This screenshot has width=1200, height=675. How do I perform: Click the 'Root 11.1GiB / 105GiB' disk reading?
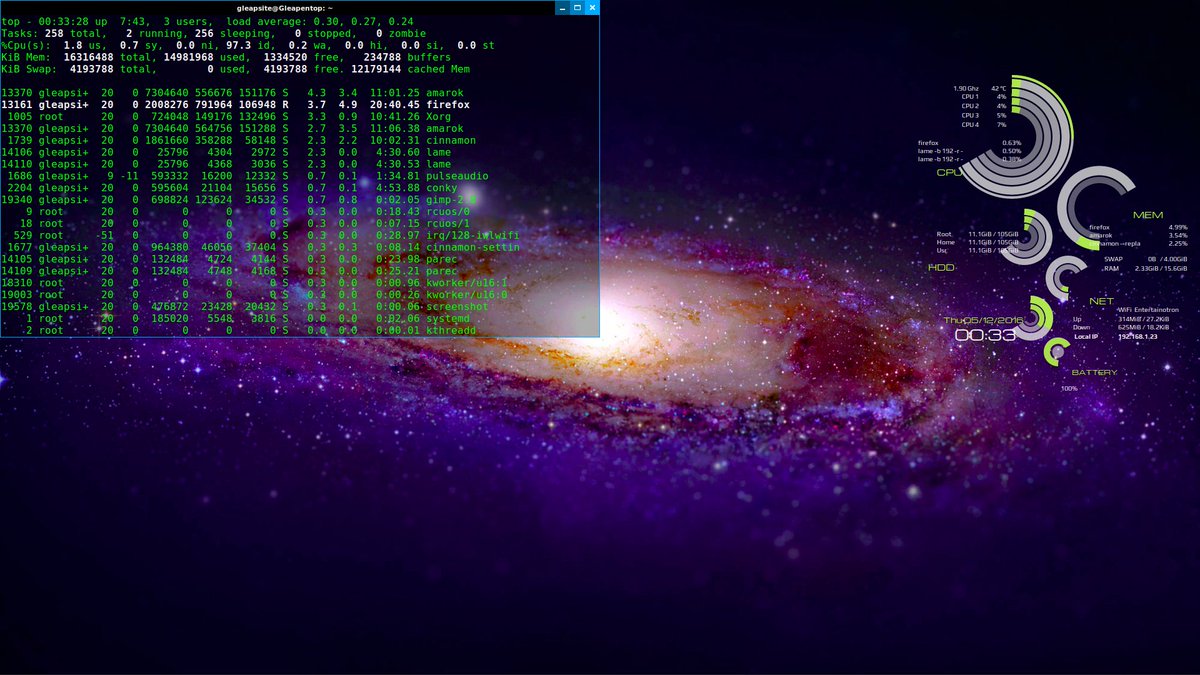point(977,235)
